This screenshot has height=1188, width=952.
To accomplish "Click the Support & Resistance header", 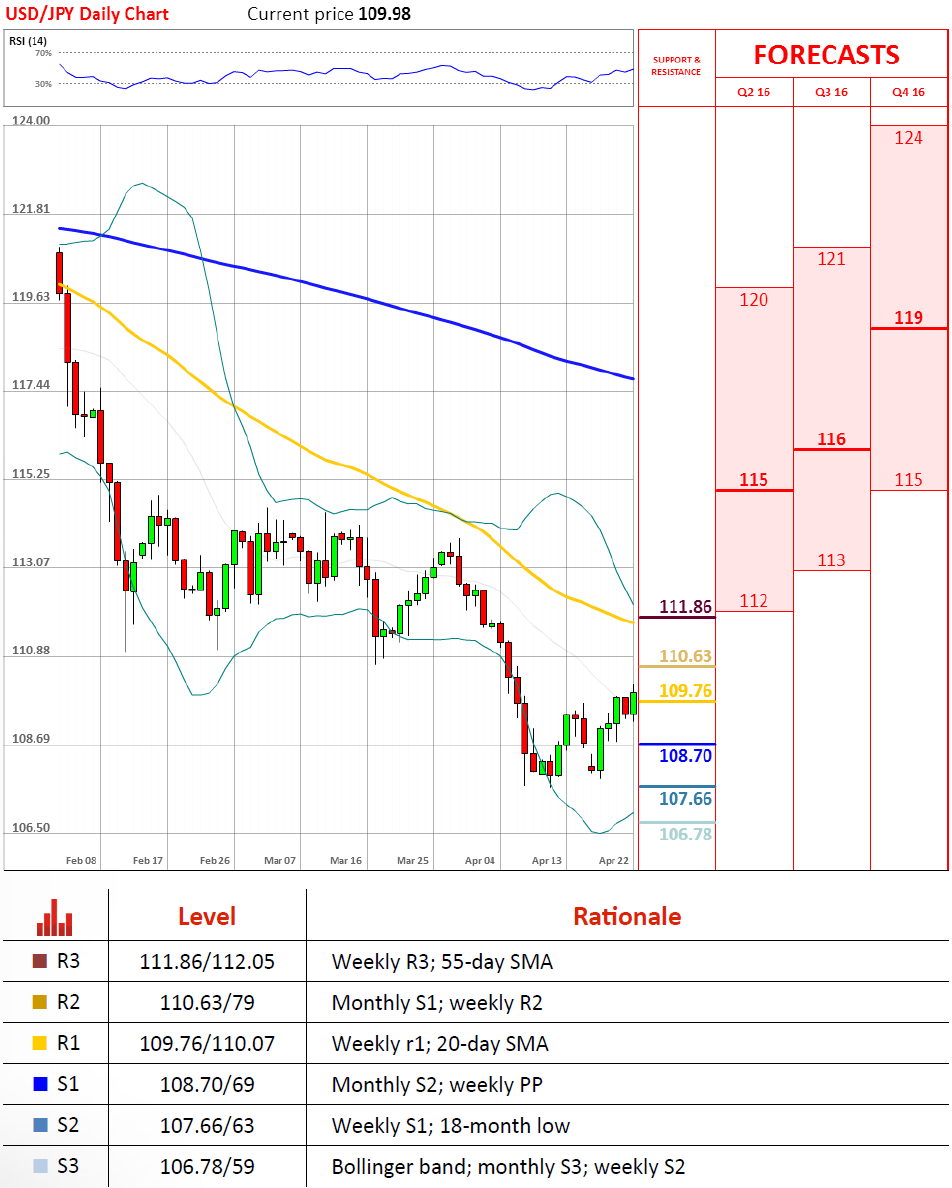I will (x=676, y=65).
